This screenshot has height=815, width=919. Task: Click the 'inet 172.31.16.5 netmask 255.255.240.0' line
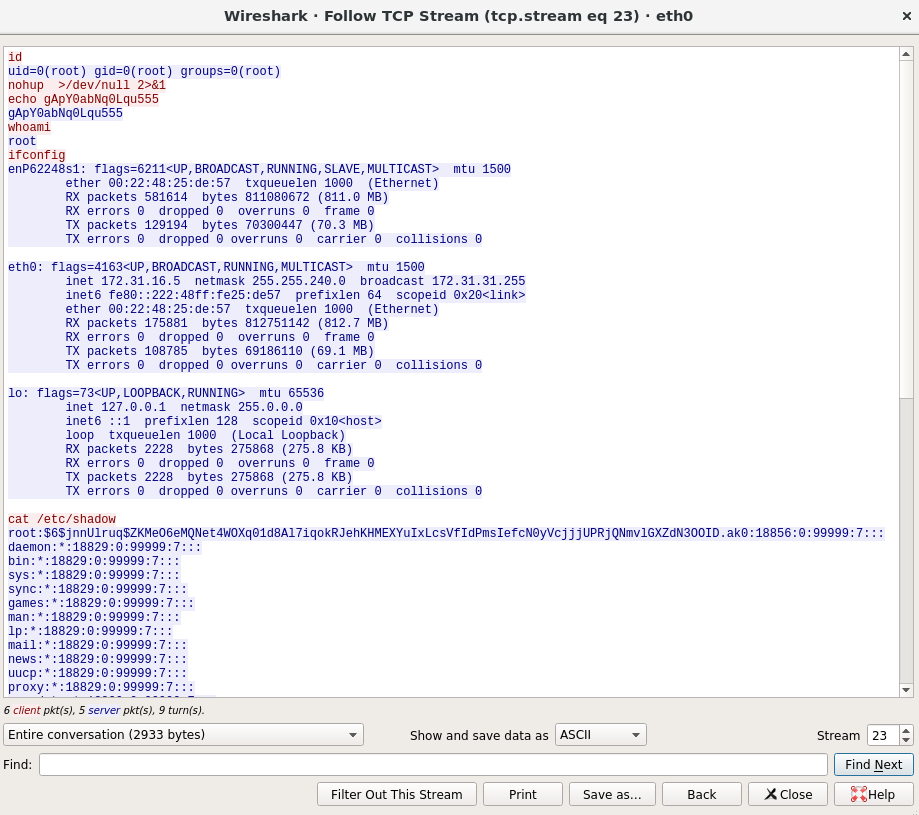(x=295, y=281)
